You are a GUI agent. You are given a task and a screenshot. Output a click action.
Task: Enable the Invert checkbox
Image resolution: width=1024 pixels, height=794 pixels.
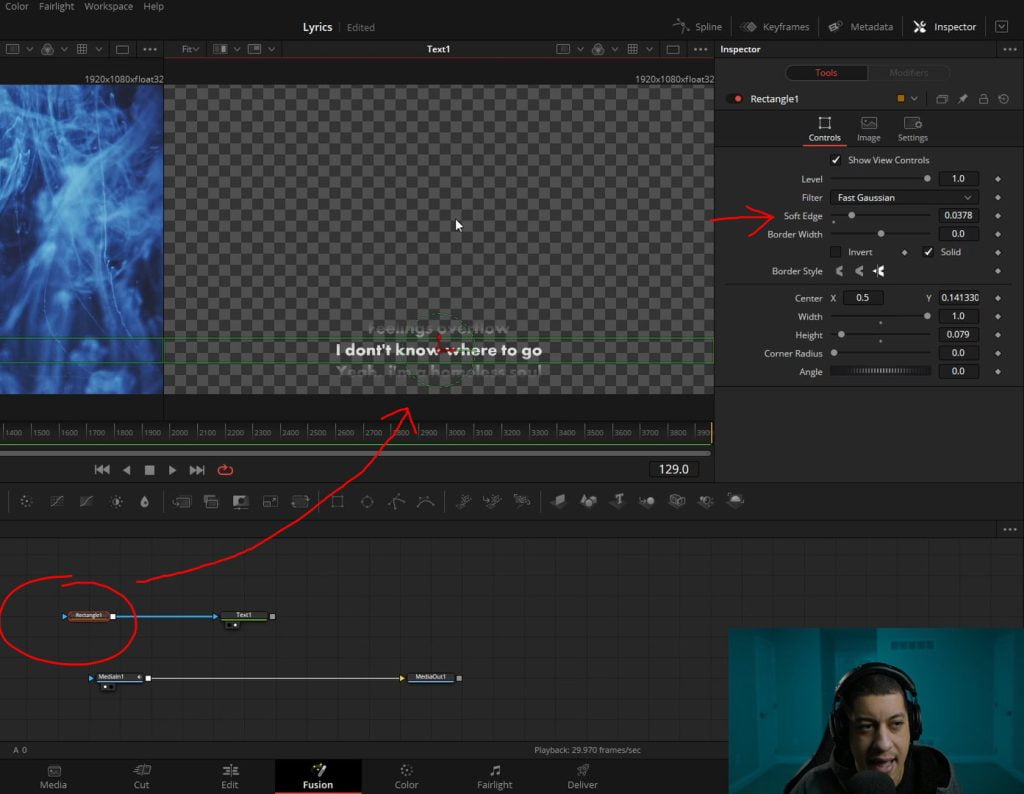coord(835,252)
